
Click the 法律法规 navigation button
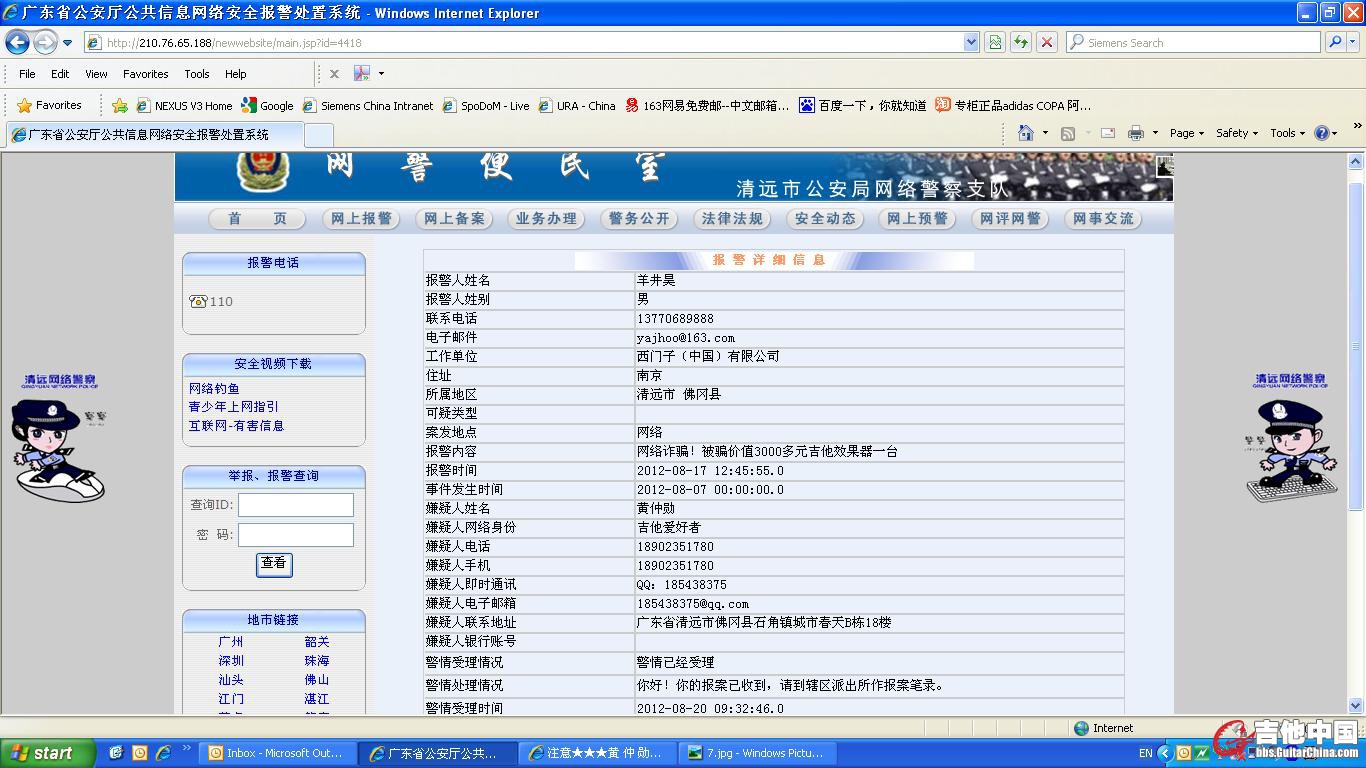pyautogui.click(x=732, y=218)
